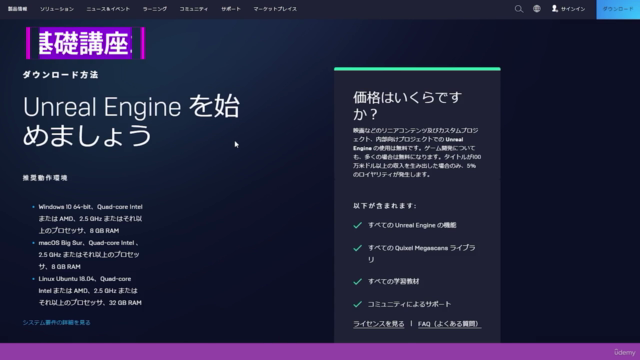Click the 価格はいくらですか? card heading
640x360 pixels.
pos(407,105)
